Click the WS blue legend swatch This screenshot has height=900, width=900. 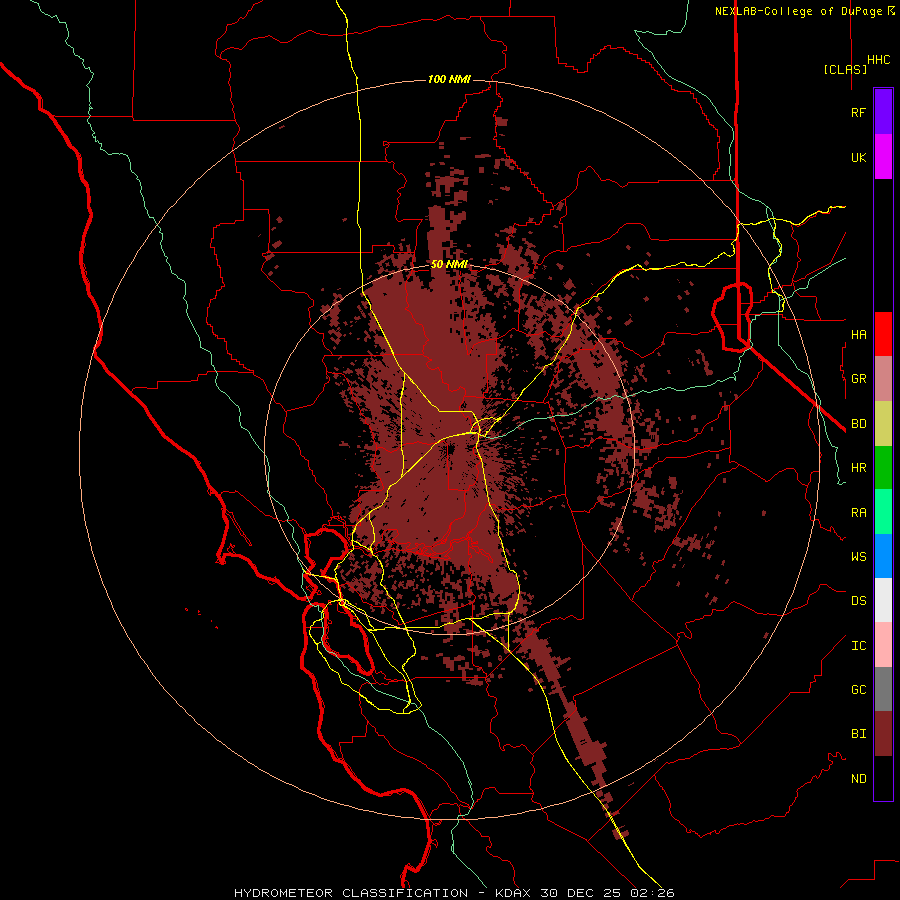883,556
